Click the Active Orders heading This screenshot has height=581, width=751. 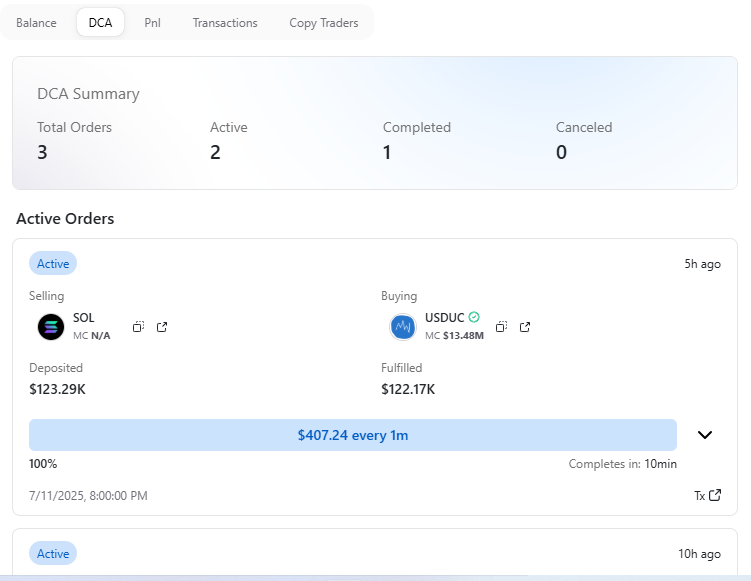click(65, 218)
